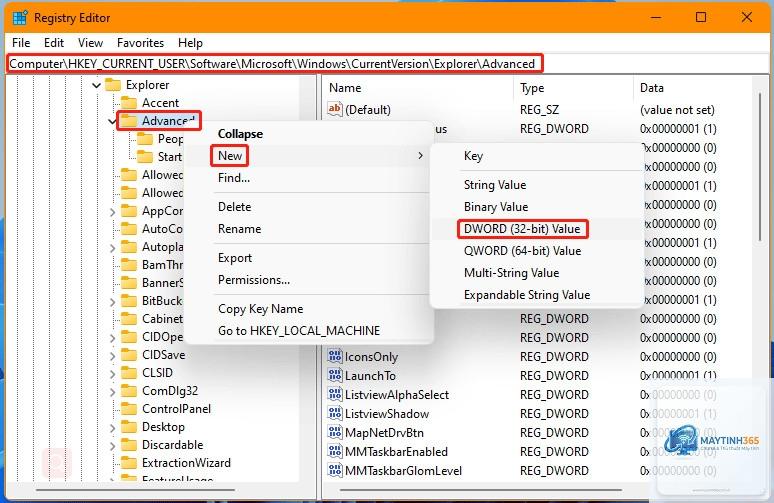The height and width of the screenshot is (503, 774).
Task: Click the Desktop folder icon
Action: click(x=129, y=426)
